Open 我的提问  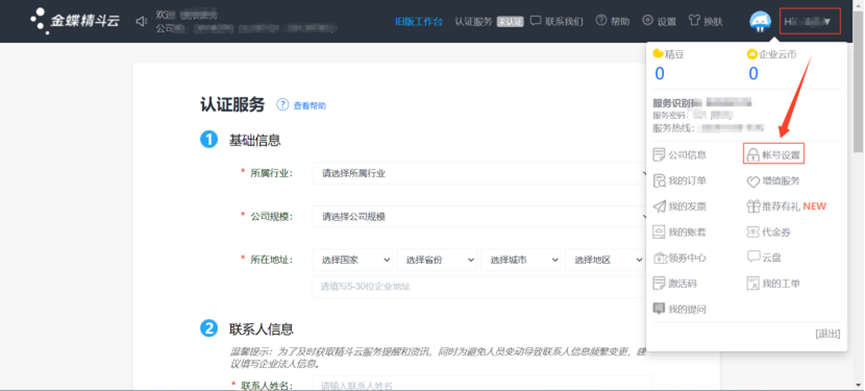coord(687,309)
